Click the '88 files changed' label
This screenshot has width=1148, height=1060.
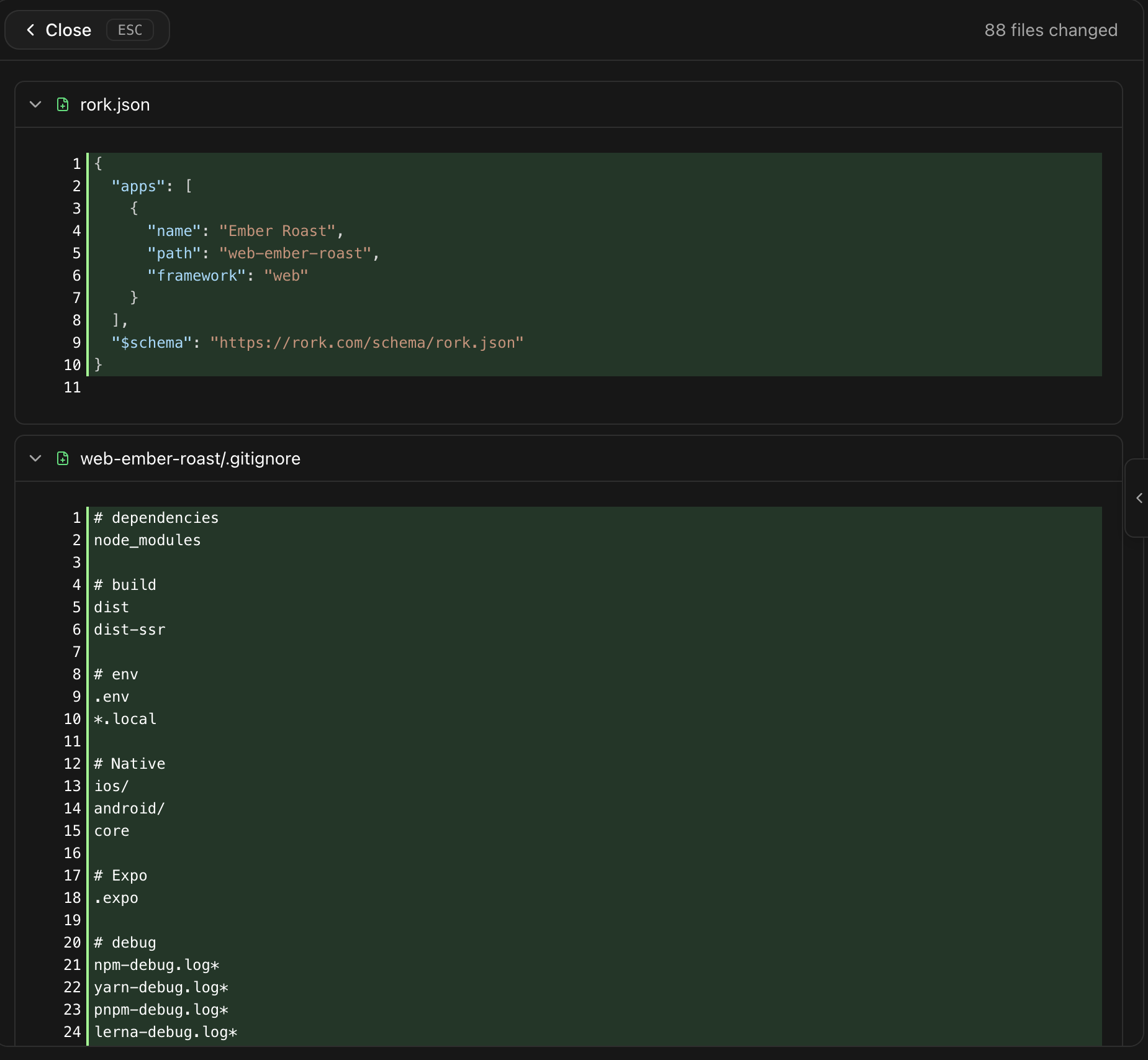pyautogui.click(x=1051, y=30)
